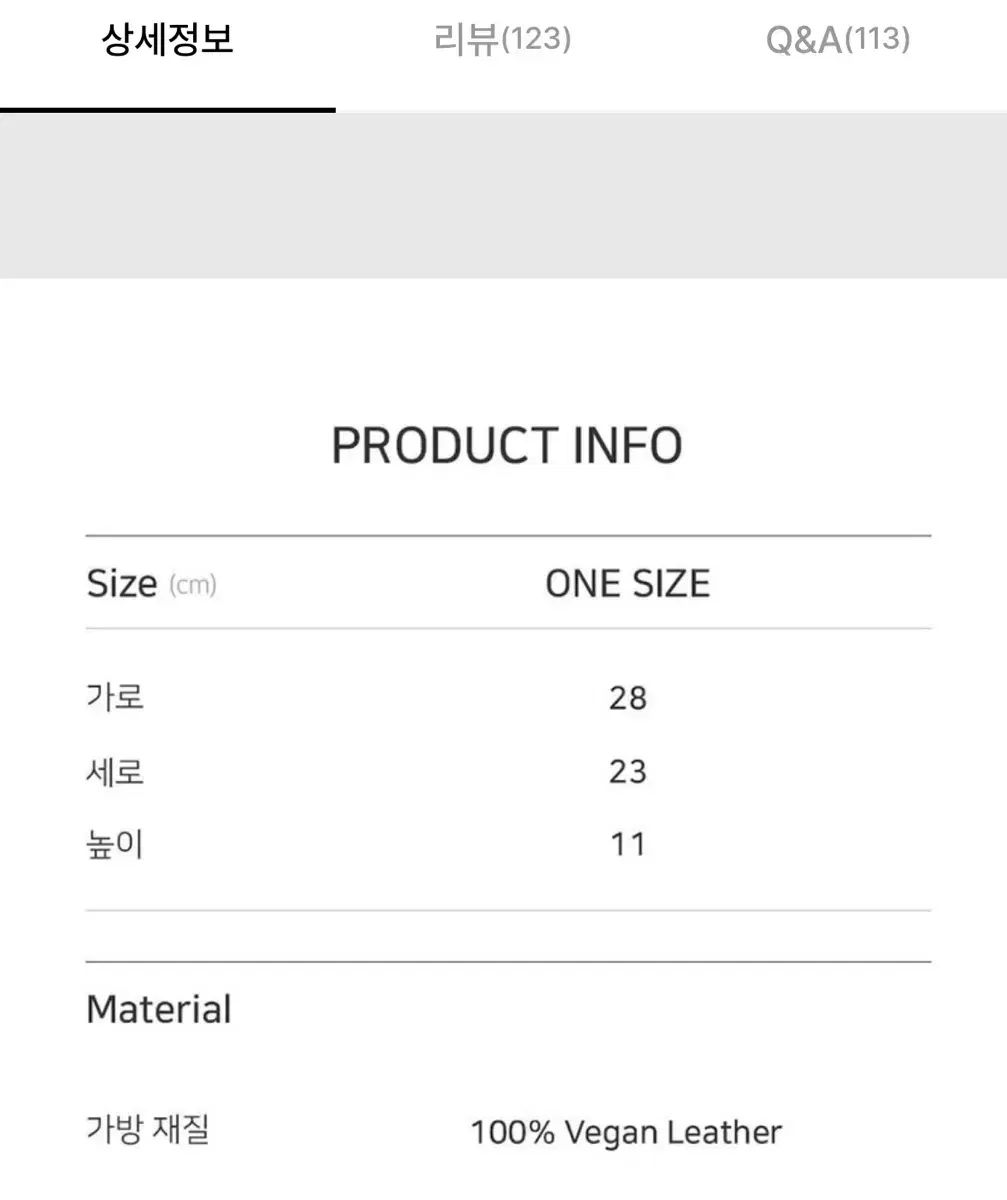Click the 100% Vegan Leather text
1007x1200 pixels.
[x=624, y=1132]
